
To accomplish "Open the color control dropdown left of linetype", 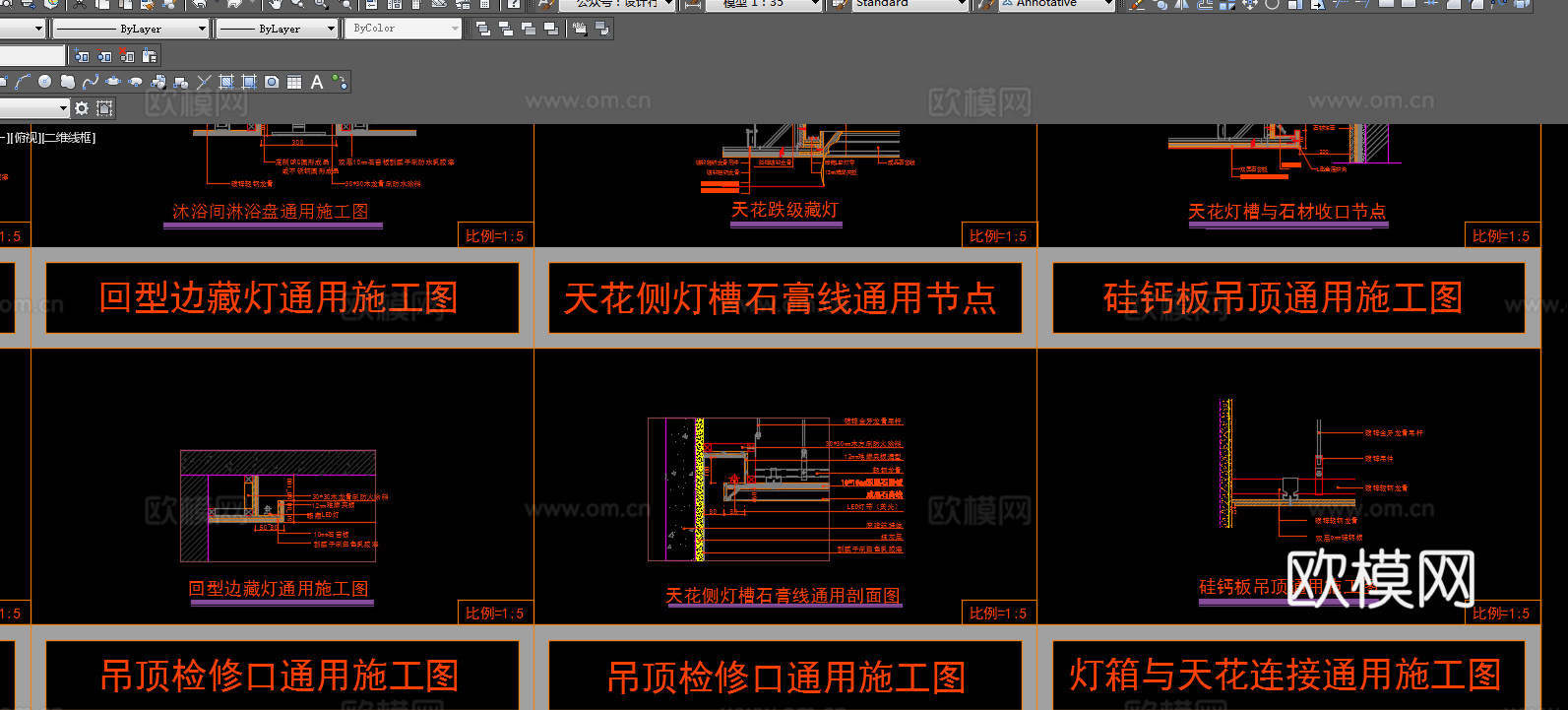I will click(24, 29).
